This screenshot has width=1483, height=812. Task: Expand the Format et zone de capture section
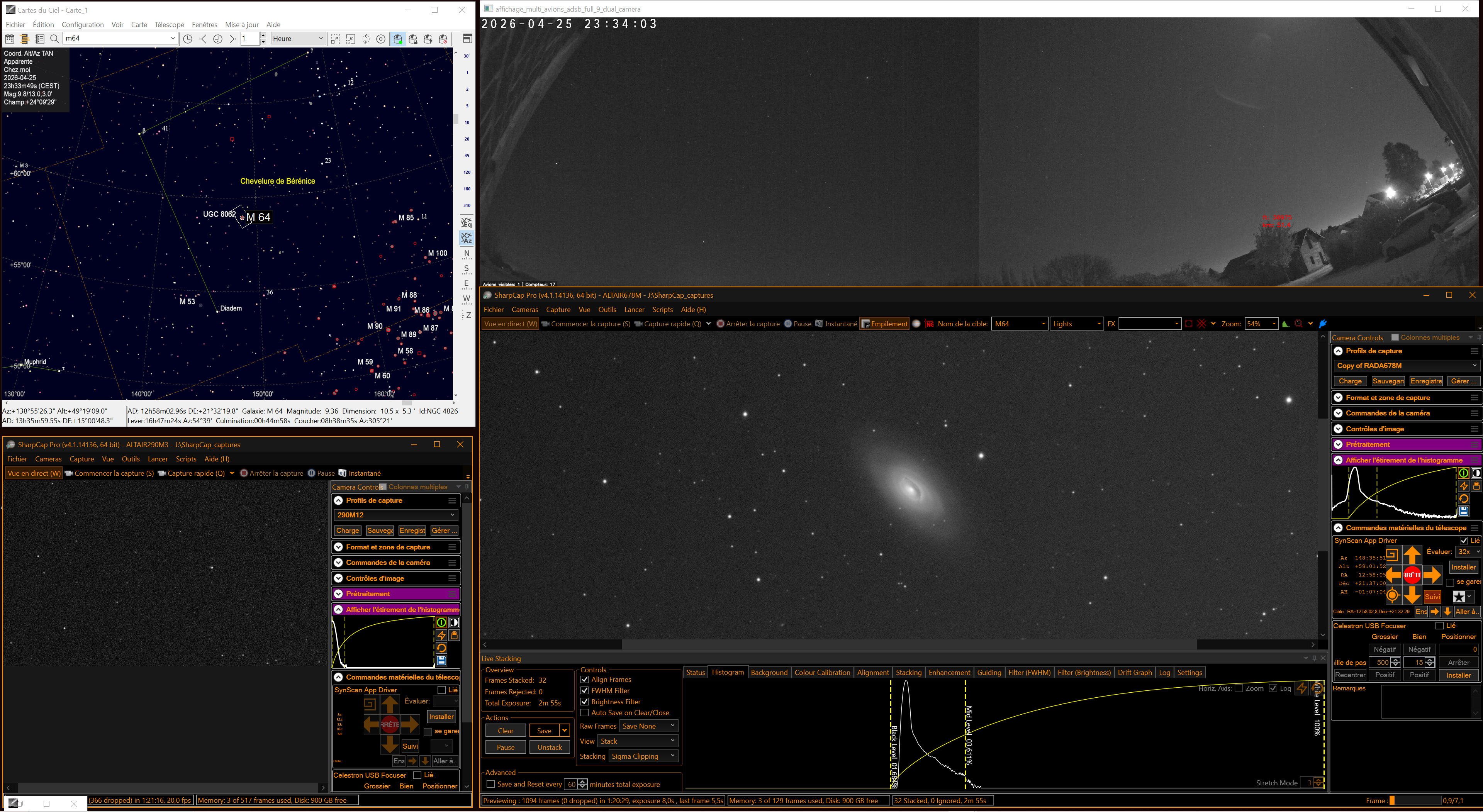(1405, 398)
